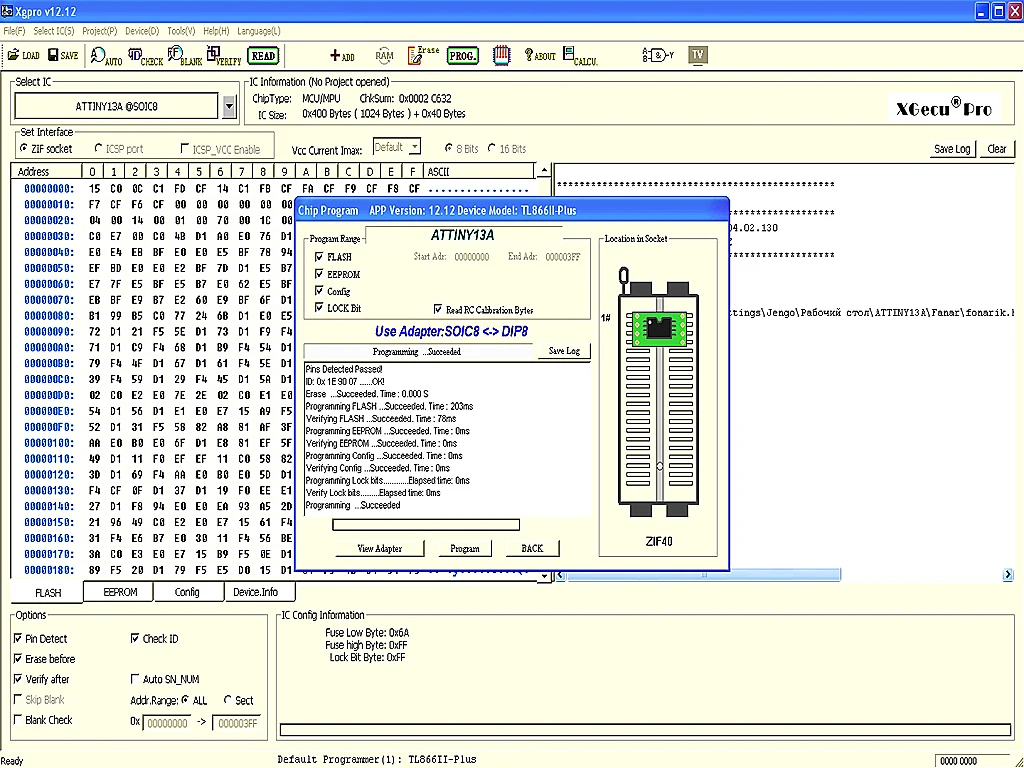Image resolution: width=1024 pixels, height=768 pixels.
Task: Toggle LOCK Bit checkbox
Action: pyautogui.click(x=319, y=308)
